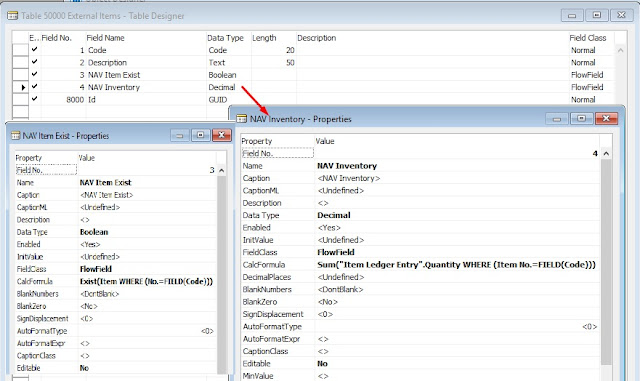
Task: Minimize the NAV Item Exist Properties window
Action: (180, 136)
